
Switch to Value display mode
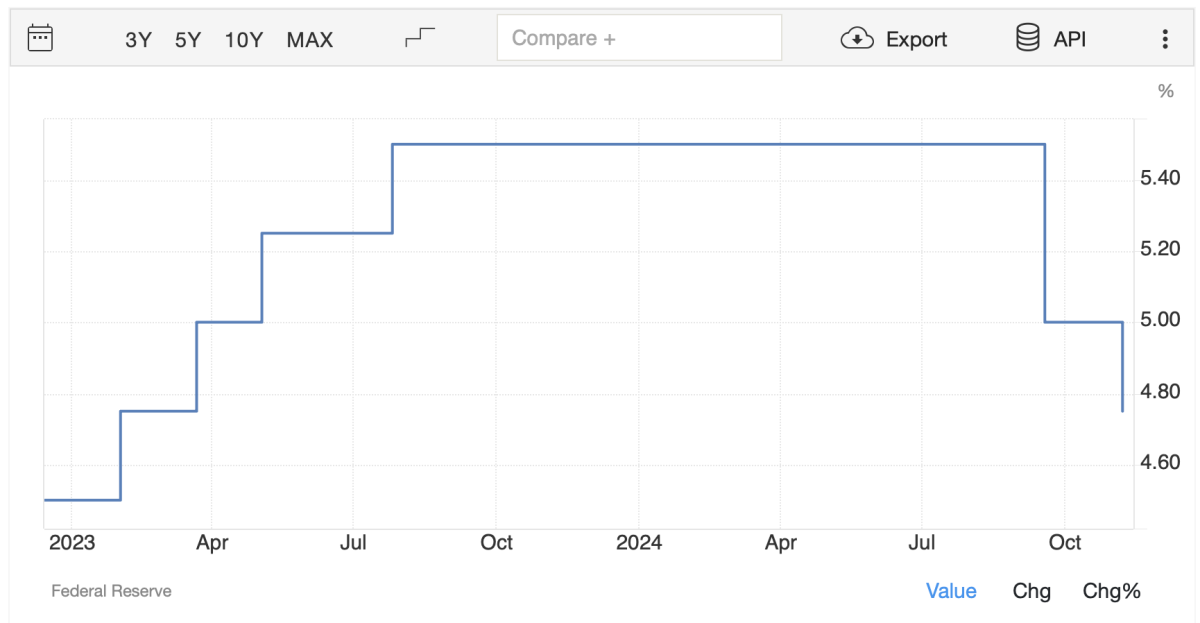[951, 591]
